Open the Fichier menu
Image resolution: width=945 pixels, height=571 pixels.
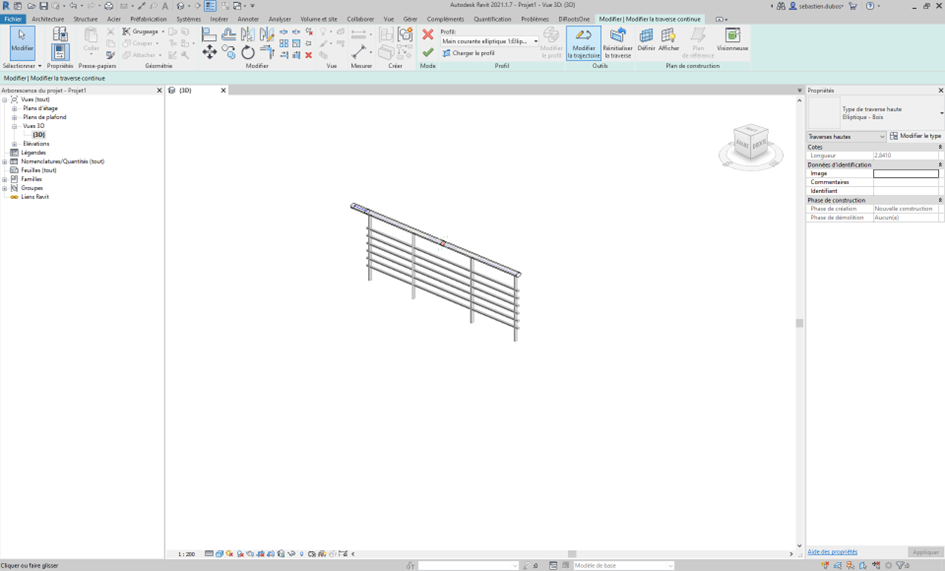[13, 19]
